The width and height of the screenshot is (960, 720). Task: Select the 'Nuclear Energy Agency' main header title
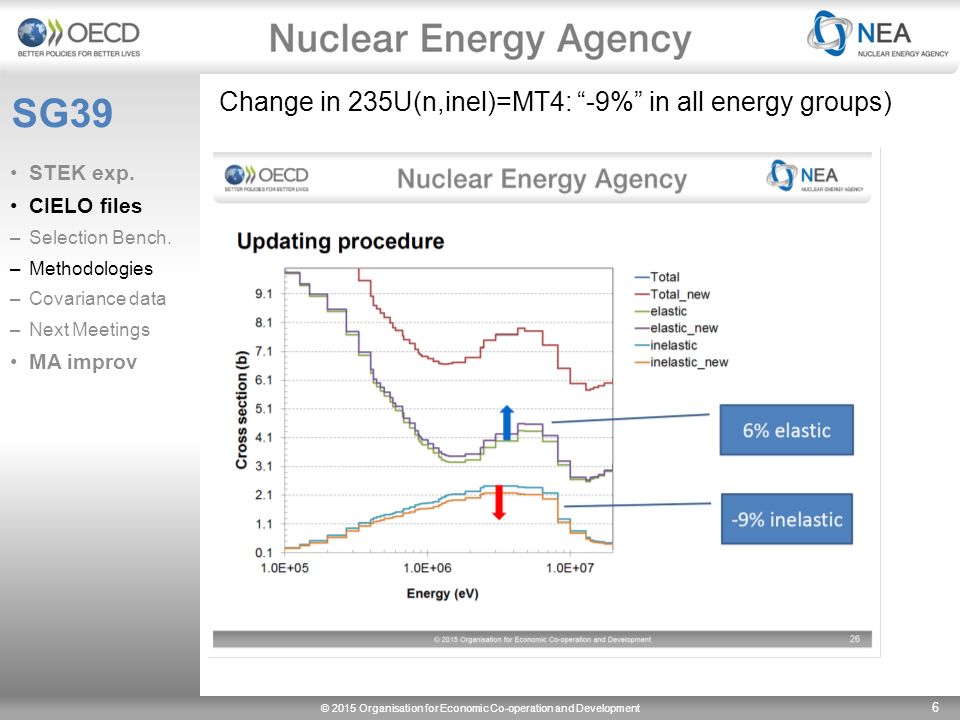480,39
